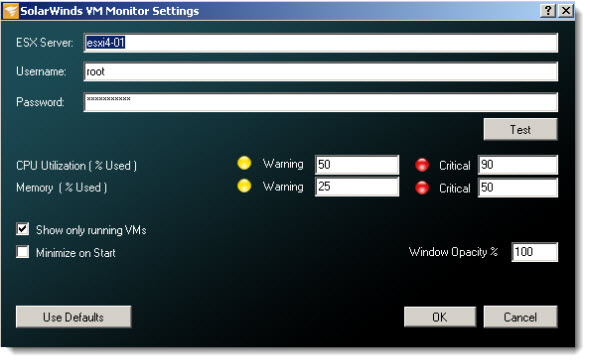Click the Show only running VMs label
The image size is (590, 362).
[91, 230]
